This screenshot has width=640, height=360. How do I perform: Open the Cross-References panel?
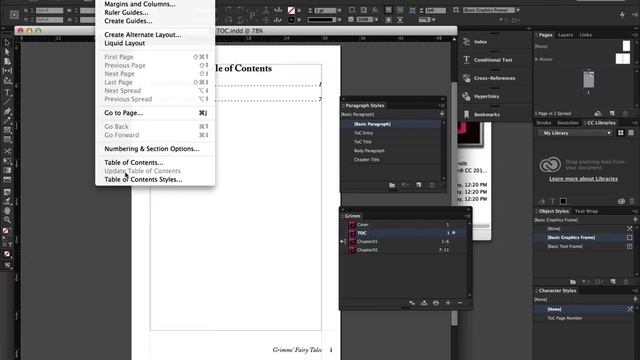pyautogui.click(x=494, y=78)
